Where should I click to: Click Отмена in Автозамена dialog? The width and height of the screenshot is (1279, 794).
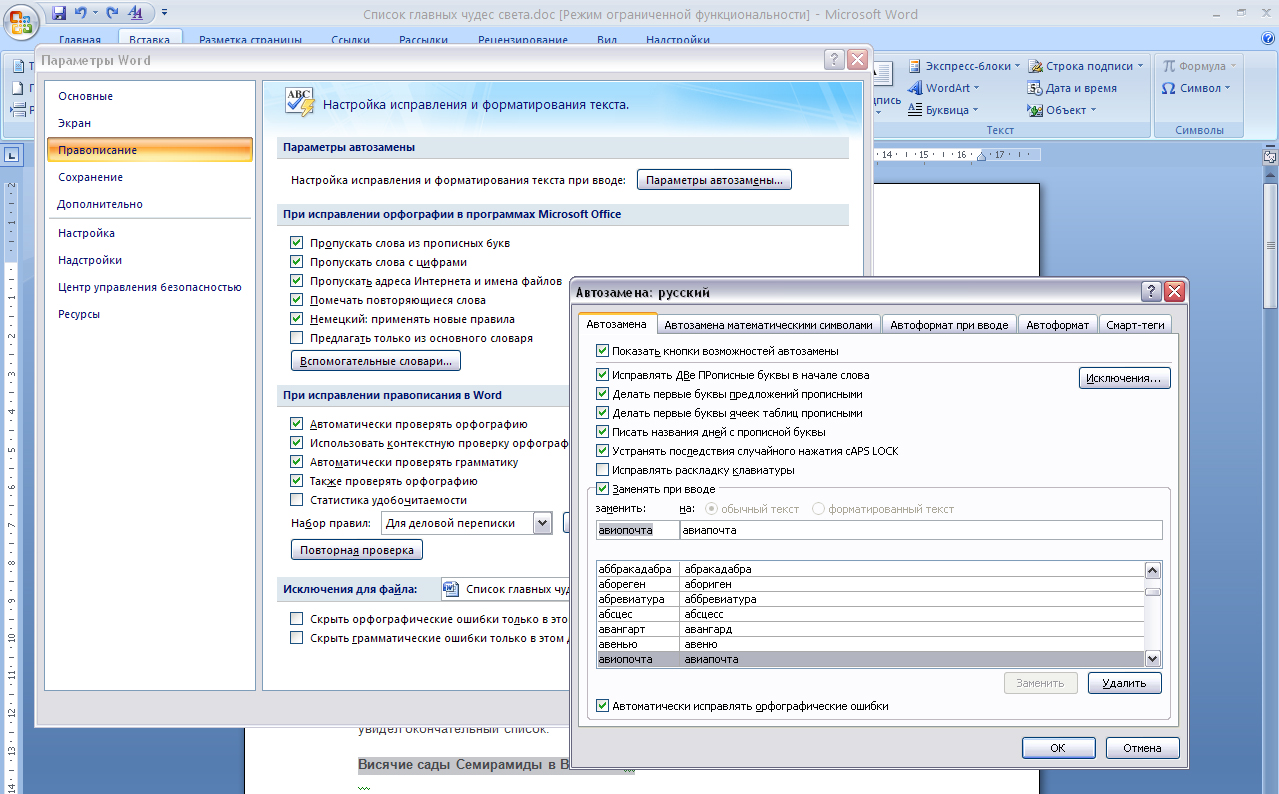[x=1143, y=748]
